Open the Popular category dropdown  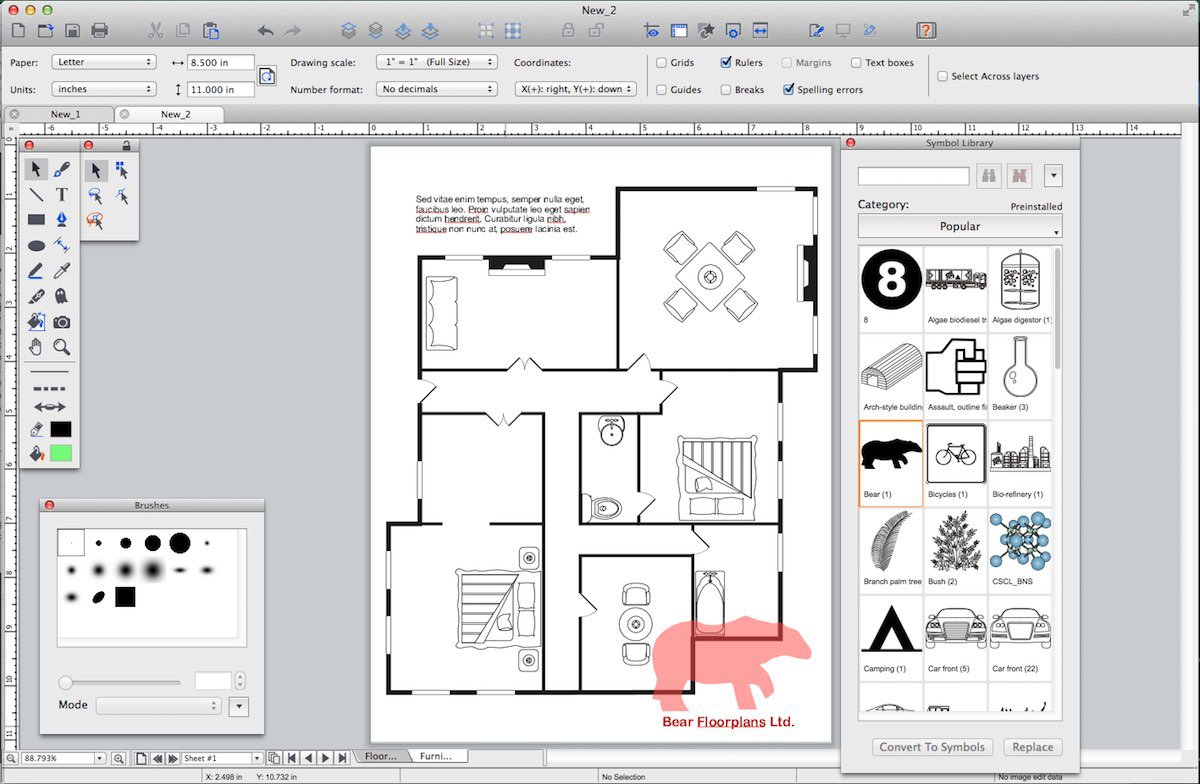(x=959, y=227)
